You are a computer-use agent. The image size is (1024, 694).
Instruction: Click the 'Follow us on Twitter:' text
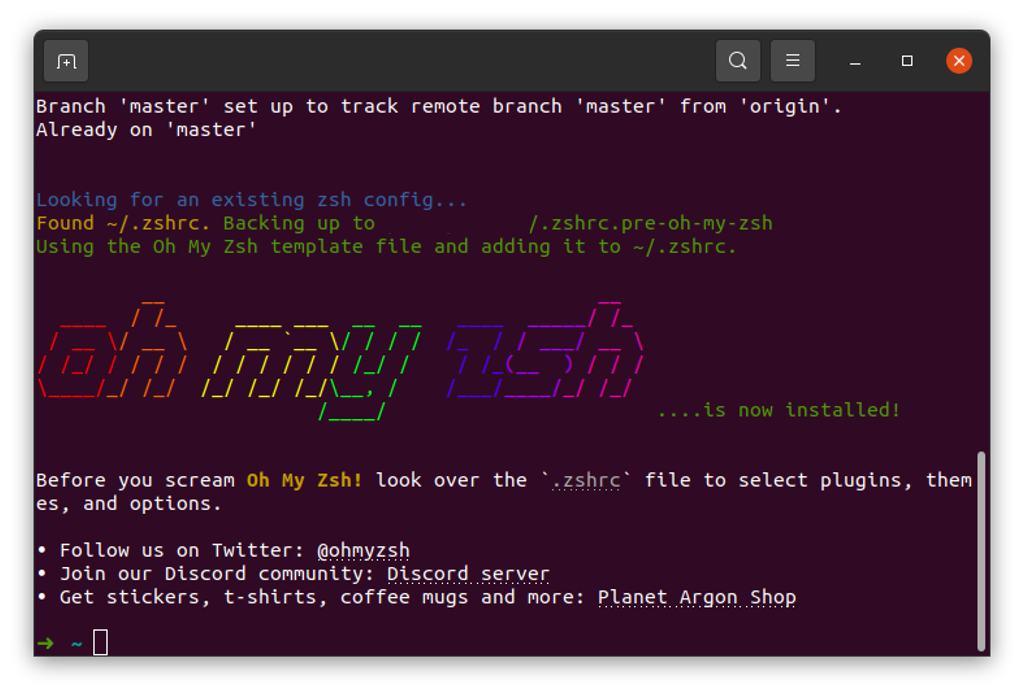click(182, 550)
